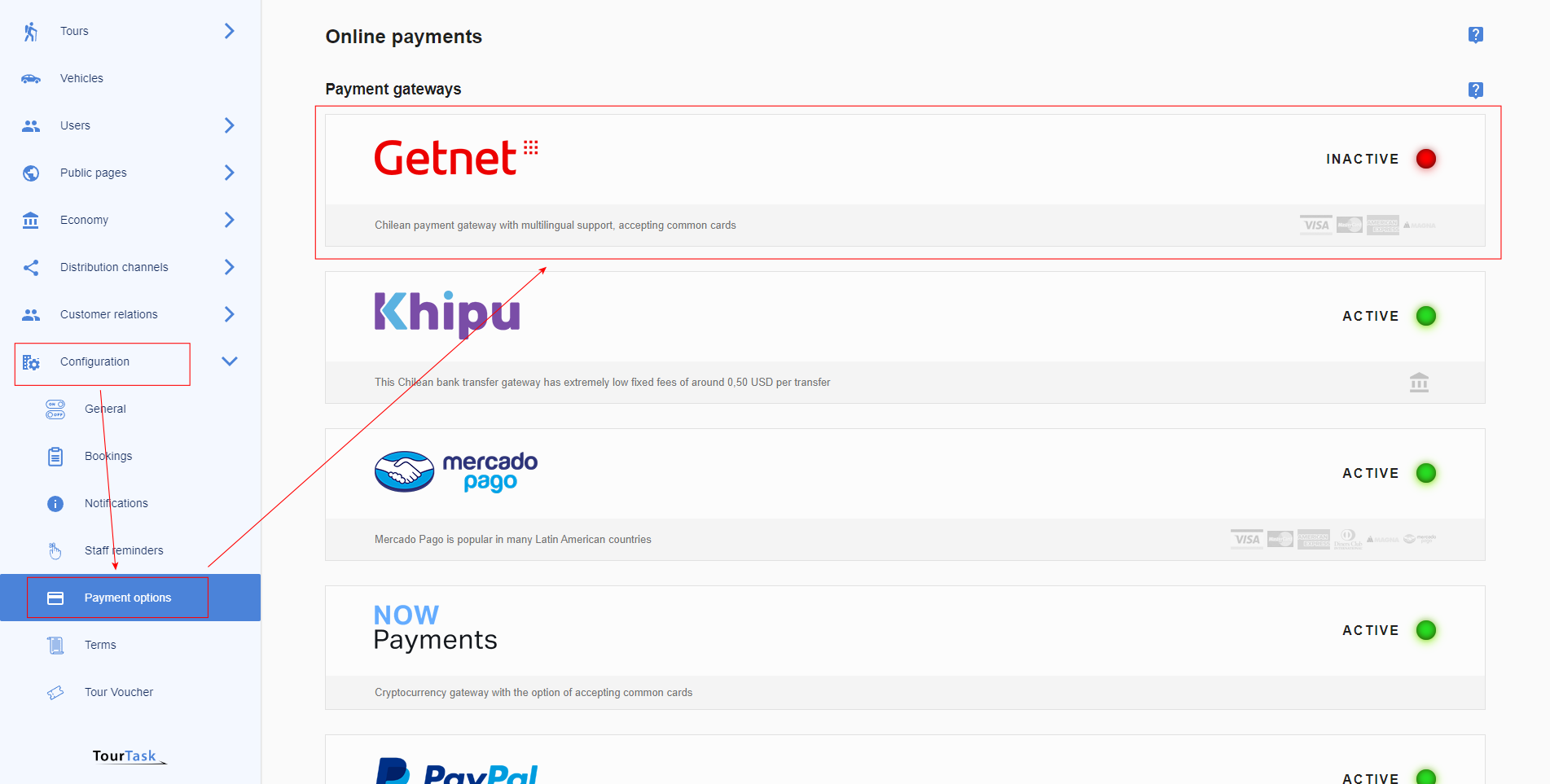Click the TourTask logo

(x=129, y=756)
